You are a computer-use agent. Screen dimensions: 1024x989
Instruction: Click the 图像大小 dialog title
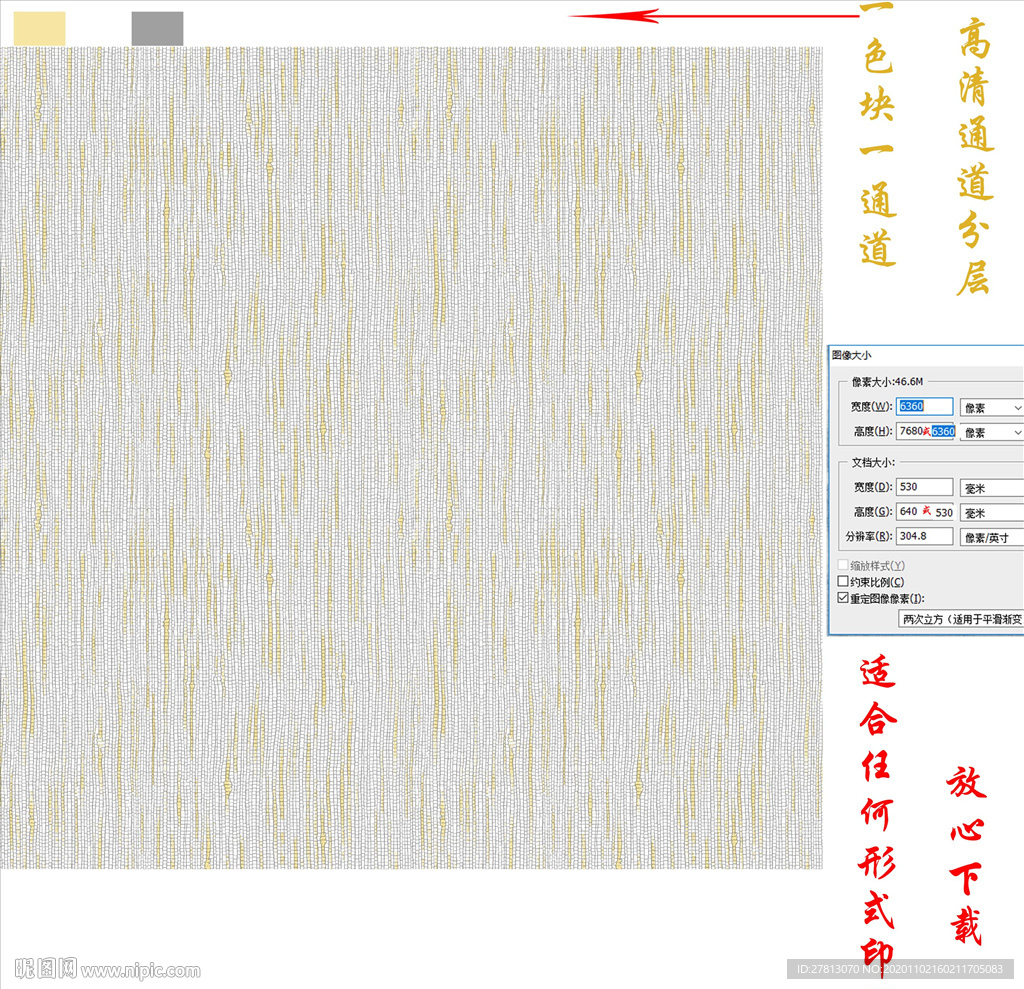pos(852,355)
